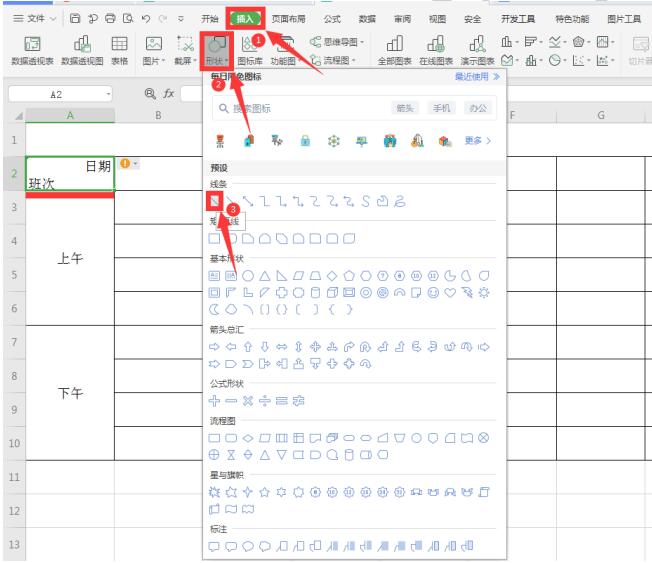Select column A header

(70, 115)
